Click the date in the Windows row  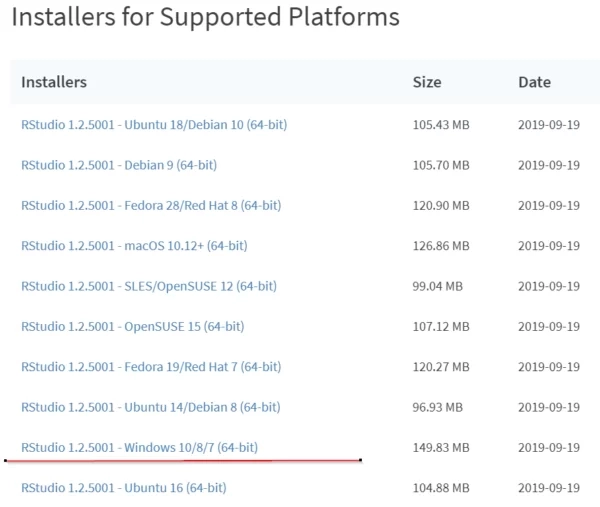[549, 447]
